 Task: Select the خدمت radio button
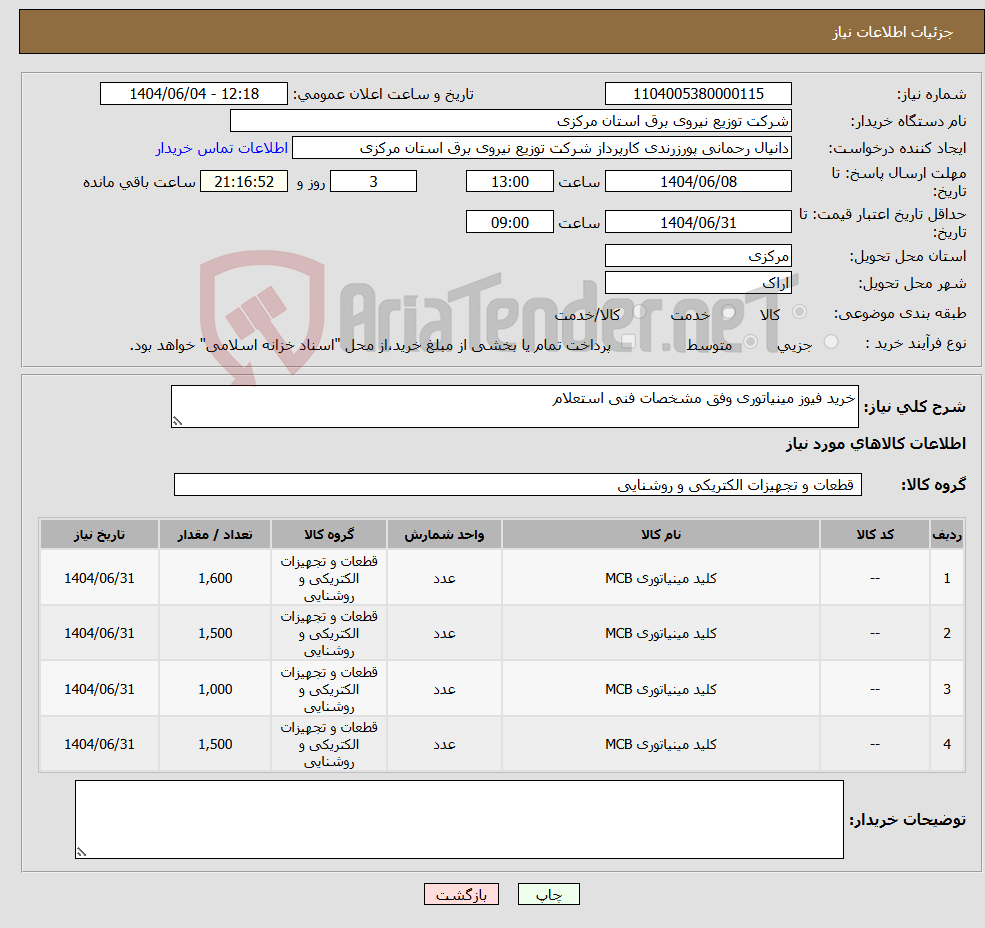point(727,312)
